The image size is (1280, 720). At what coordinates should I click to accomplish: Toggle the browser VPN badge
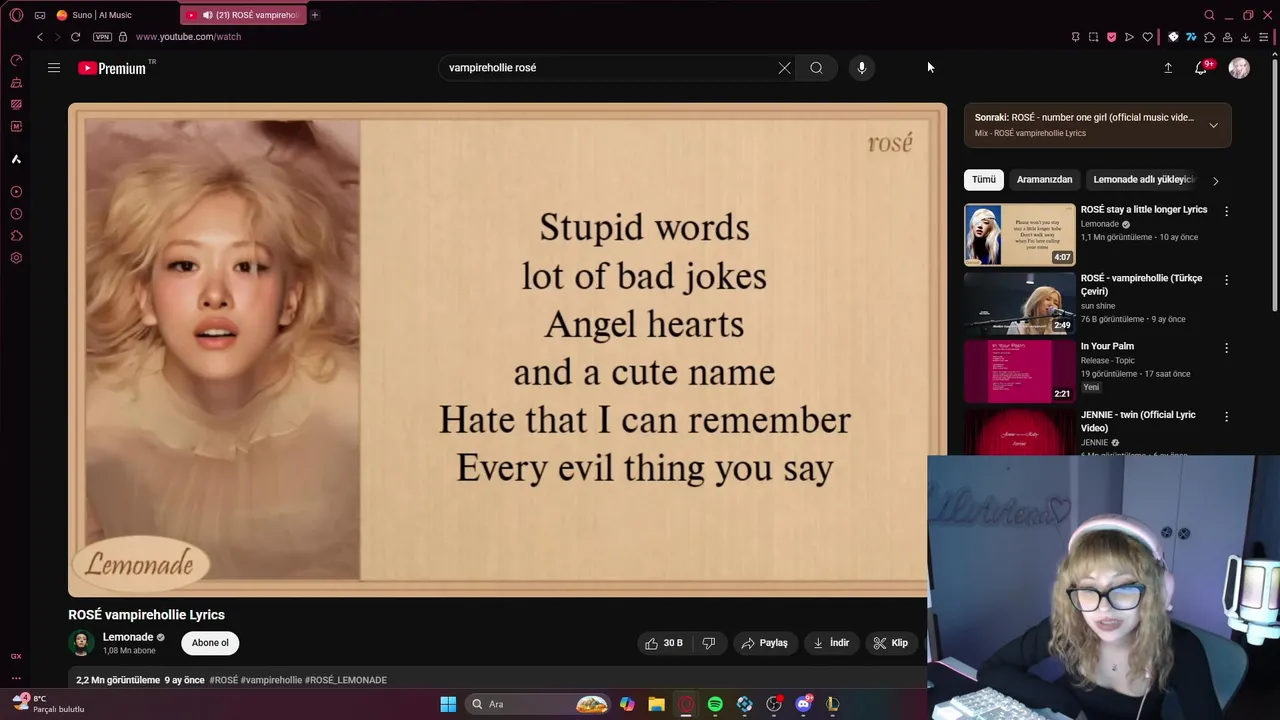pyautogui.click(x=102, y=37)
